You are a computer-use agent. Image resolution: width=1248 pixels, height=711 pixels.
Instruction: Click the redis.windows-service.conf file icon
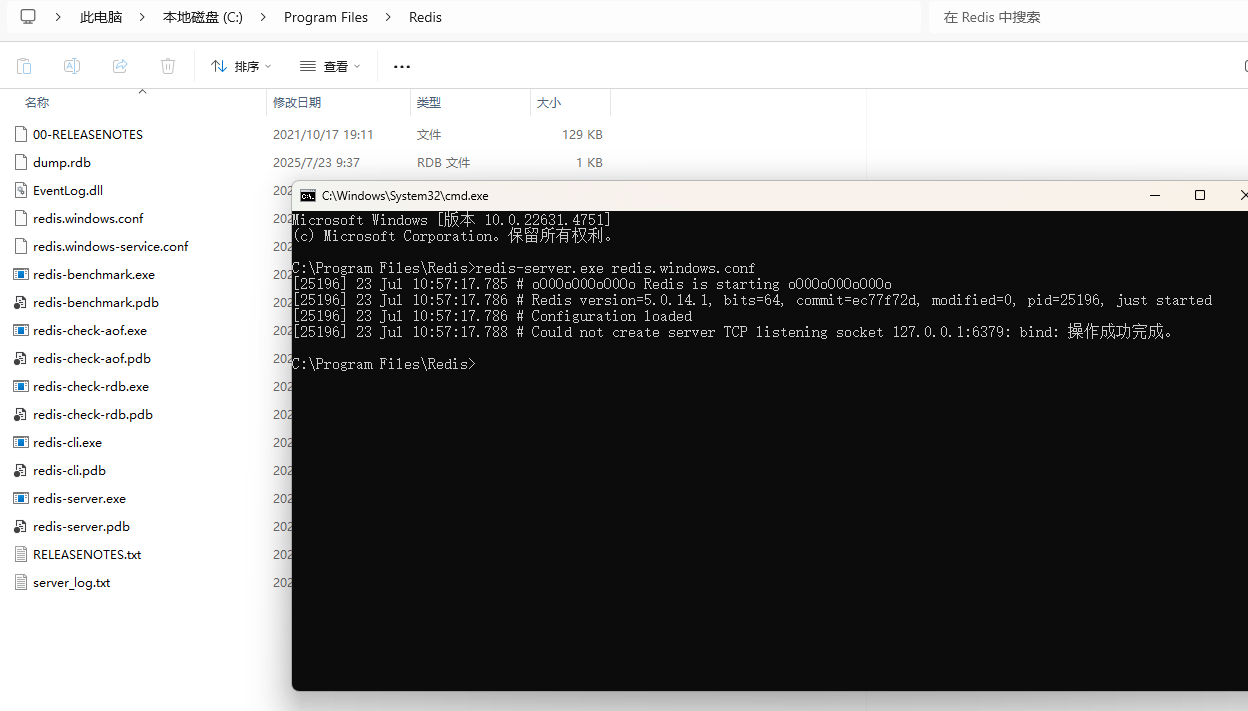21,246
